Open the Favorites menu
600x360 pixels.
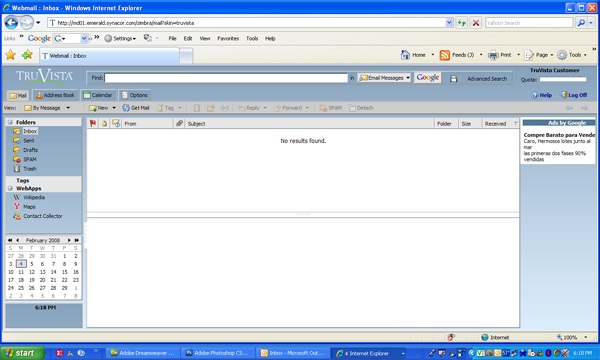228,38
